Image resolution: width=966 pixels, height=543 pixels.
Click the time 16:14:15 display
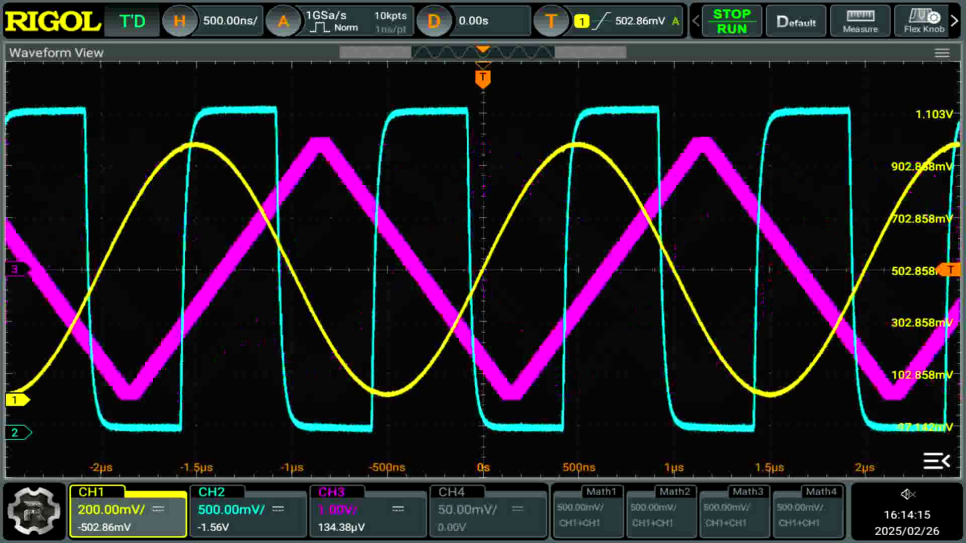pos(907,515)
